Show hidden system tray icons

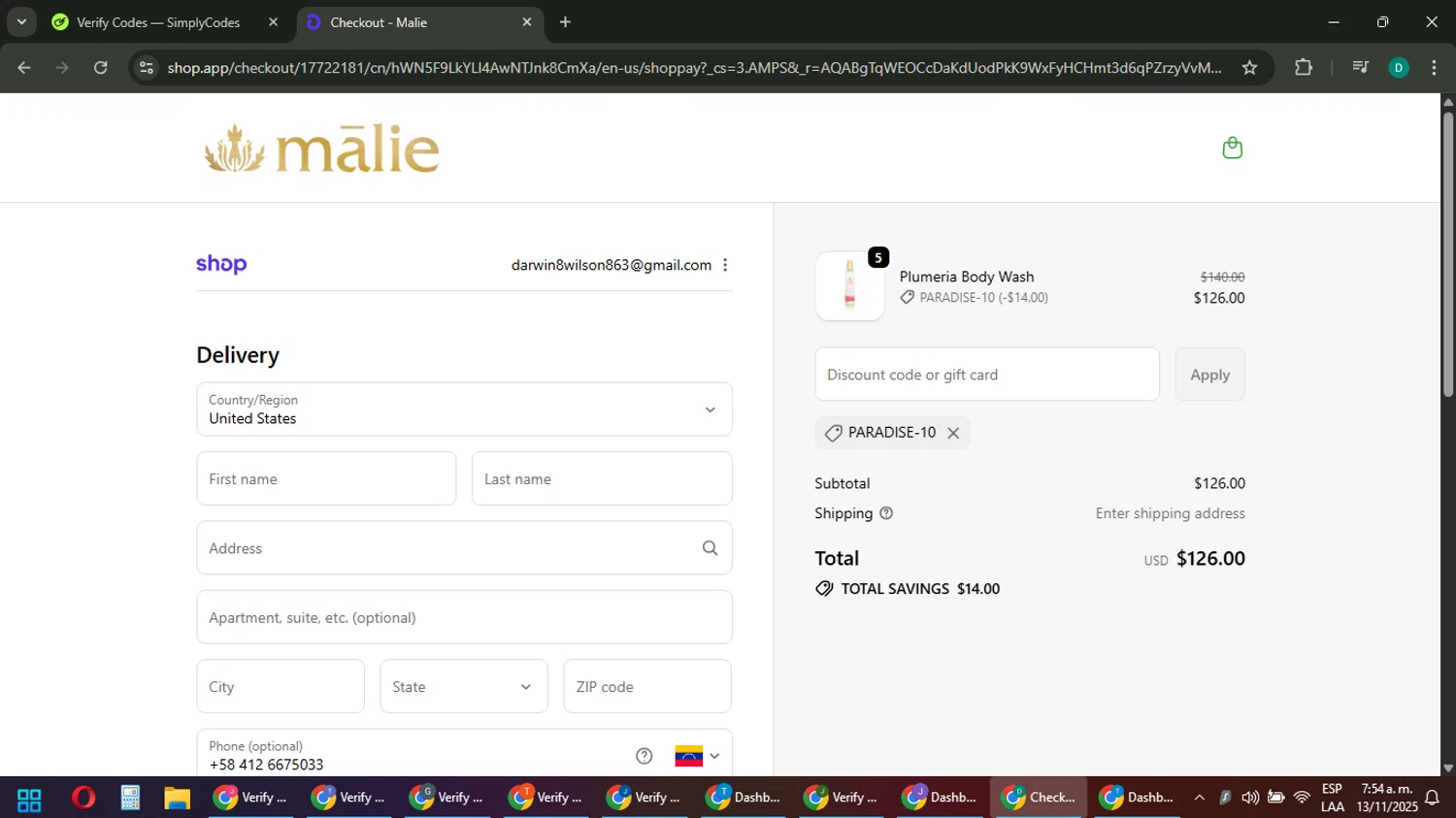(x=1199, y=798)
